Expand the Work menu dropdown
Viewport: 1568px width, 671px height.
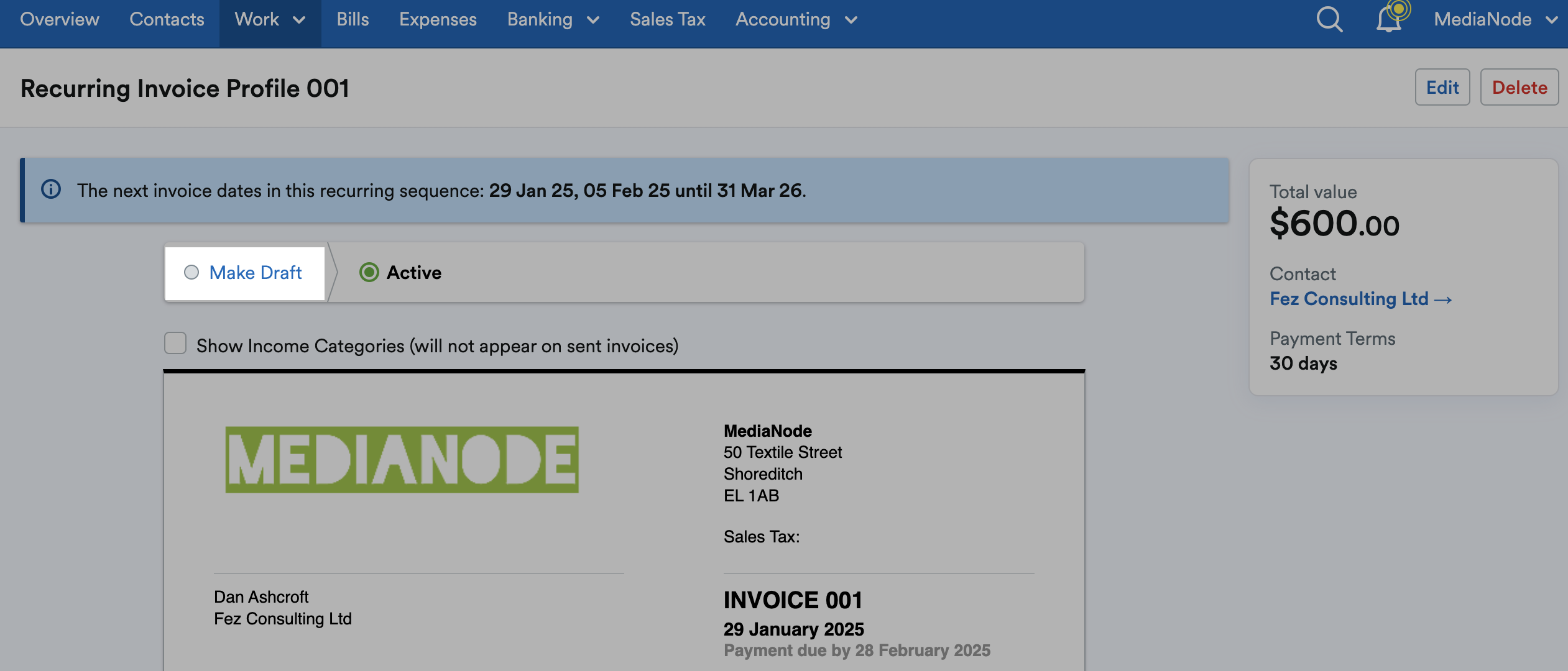[270, 19]
